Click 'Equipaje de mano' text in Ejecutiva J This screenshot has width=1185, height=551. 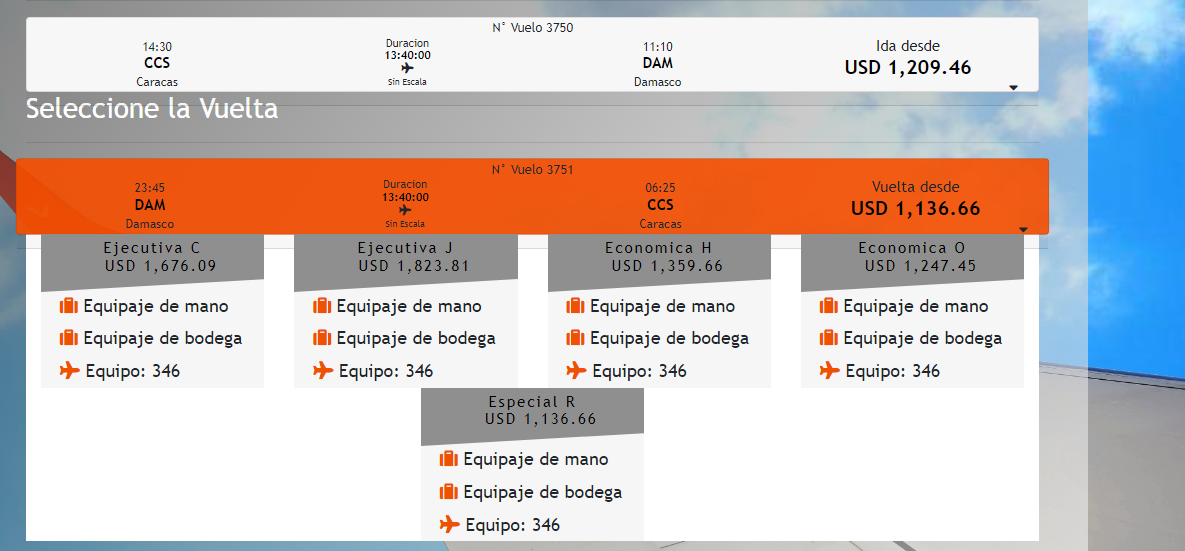(x=409, y=307)
